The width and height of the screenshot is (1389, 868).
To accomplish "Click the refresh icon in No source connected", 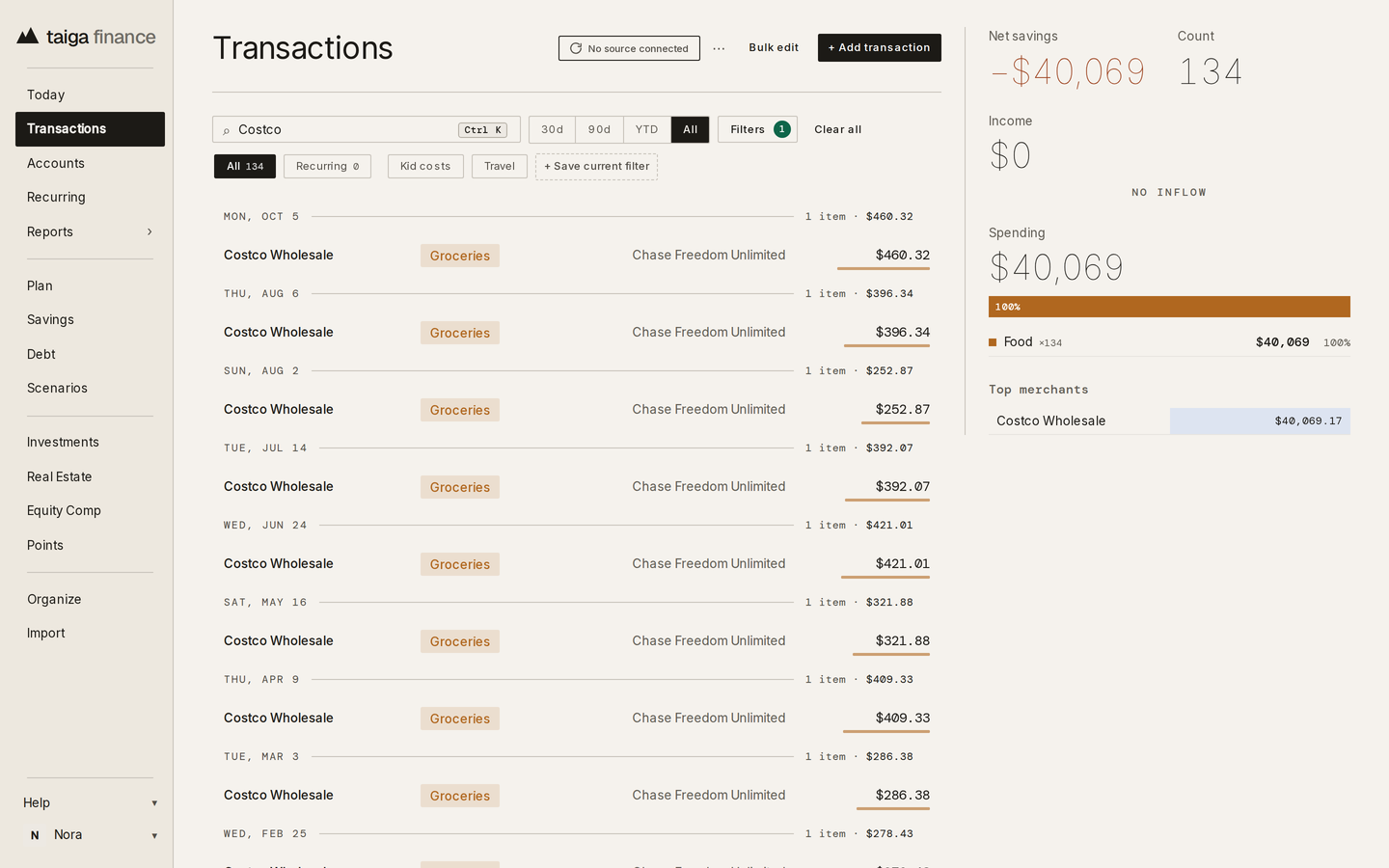I will point(576,48).
